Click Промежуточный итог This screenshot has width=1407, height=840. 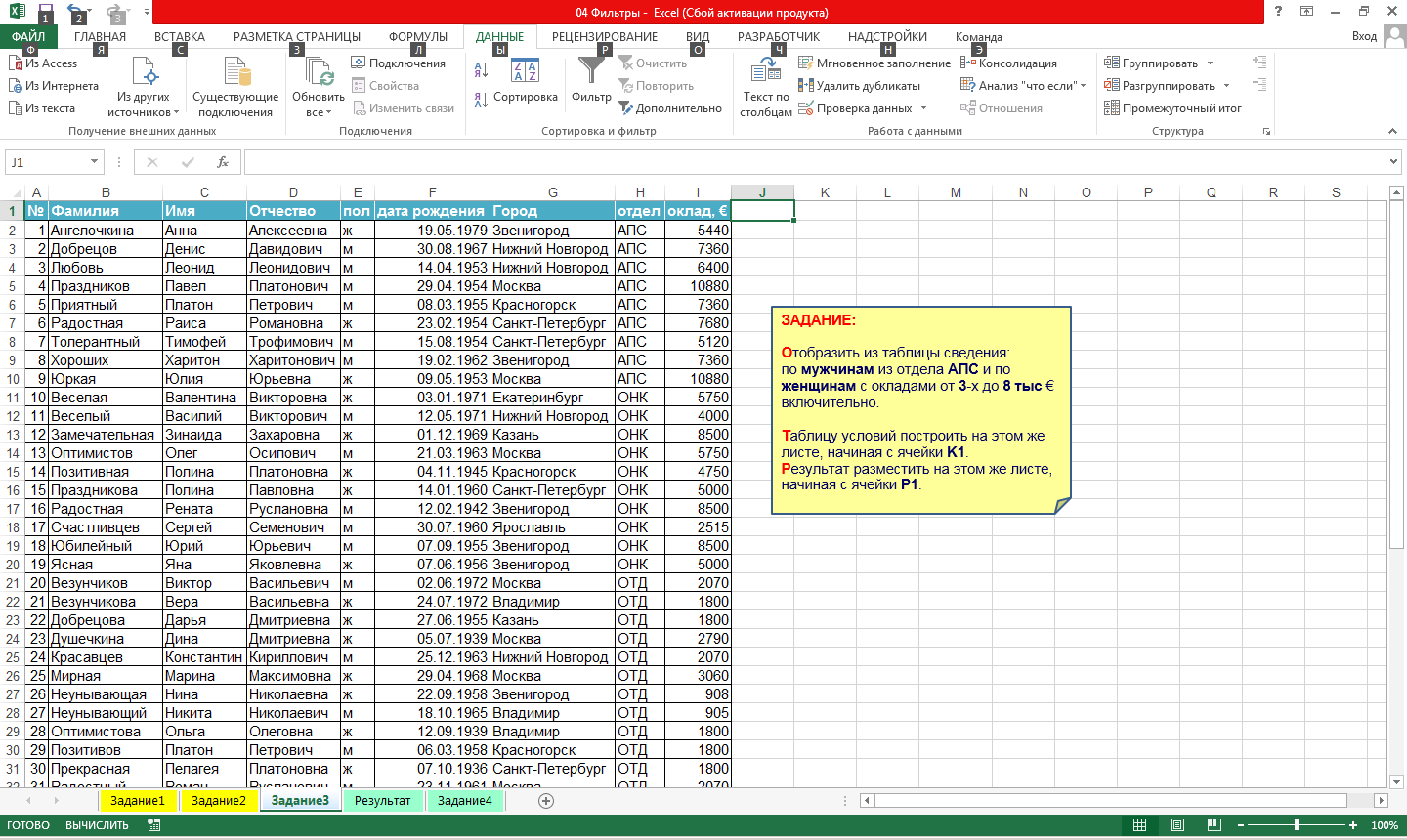coord(1172,108)
